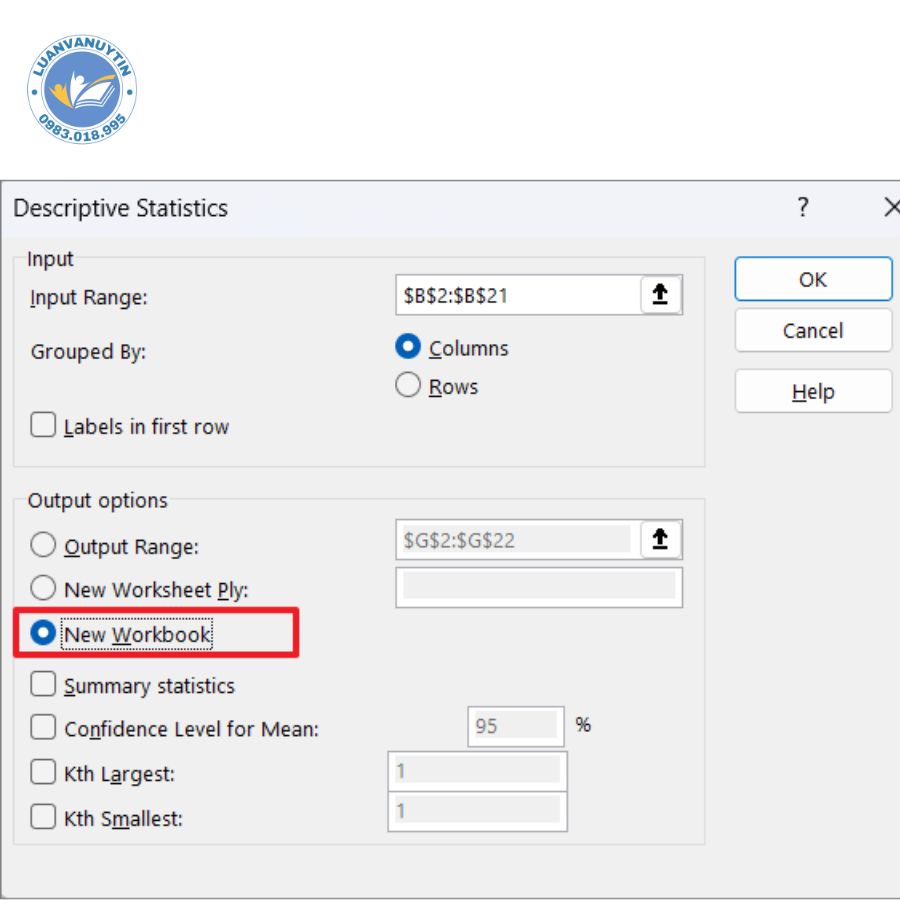Viewport: 900px width, 900px height.
Task: Click the New Worksheet Ply name field
Action: [x=538, y=588]
